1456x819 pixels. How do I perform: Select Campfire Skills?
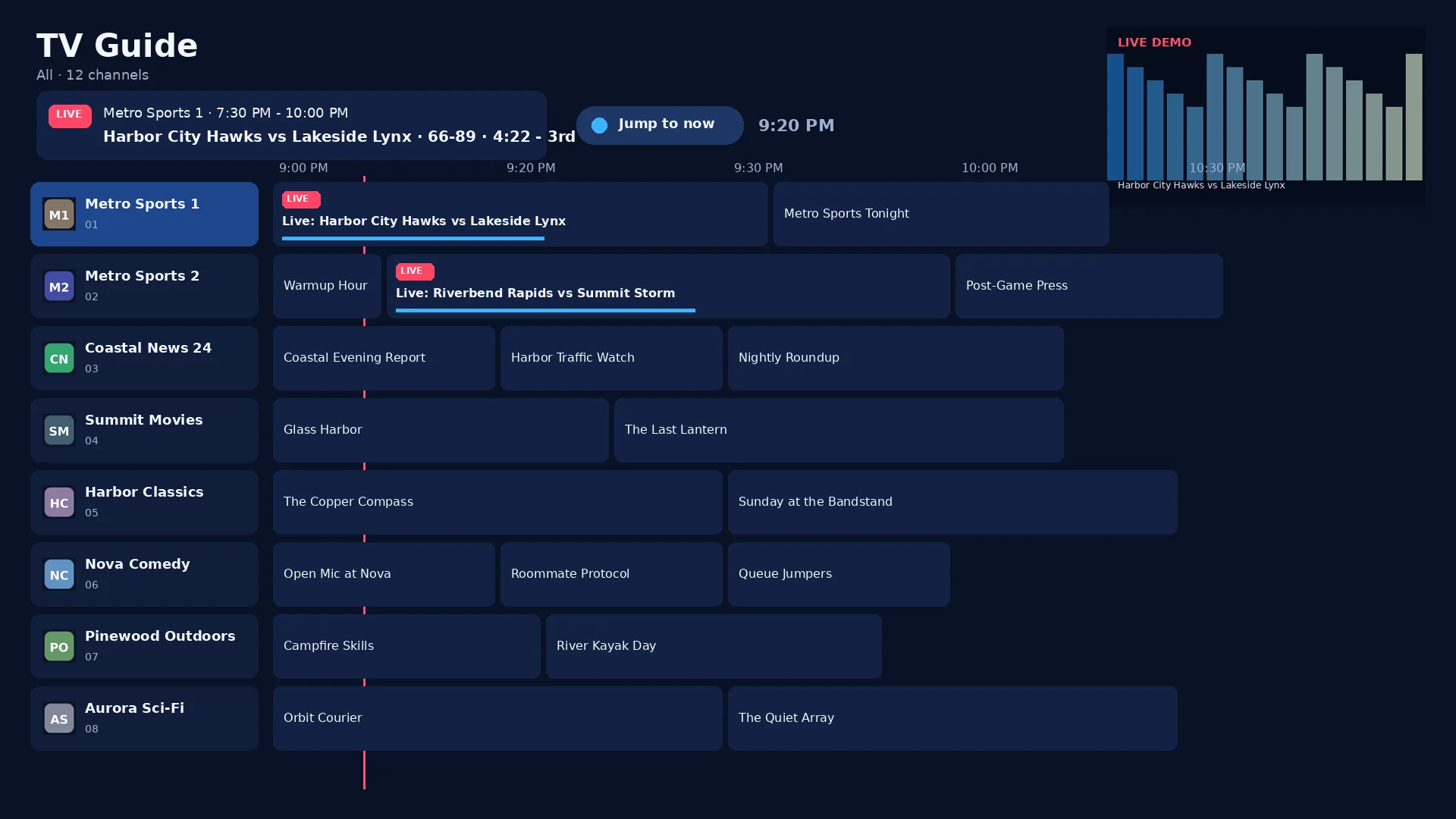coord(406,646)
